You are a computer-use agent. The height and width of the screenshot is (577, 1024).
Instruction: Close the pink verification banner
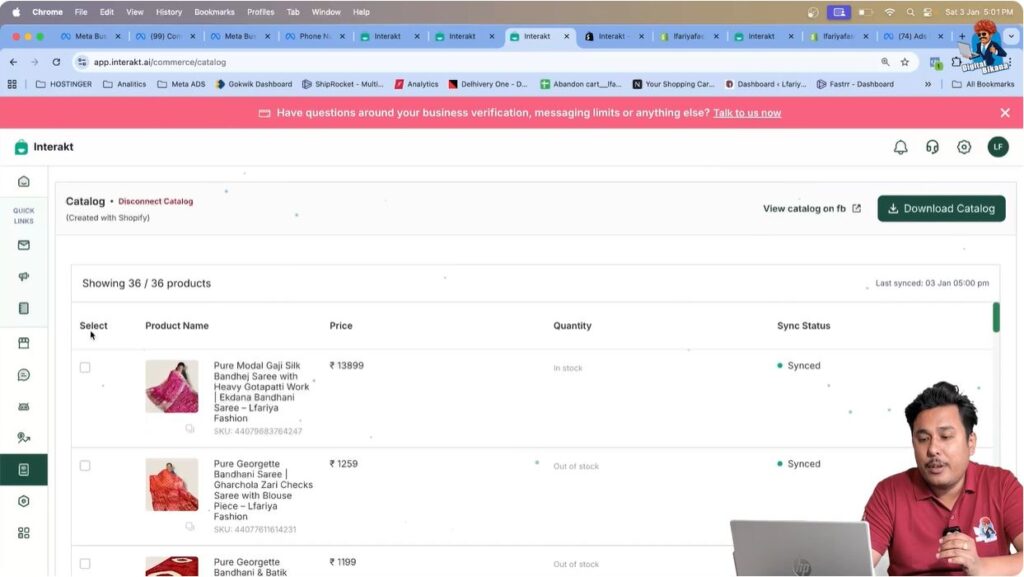click(1005, 113)
